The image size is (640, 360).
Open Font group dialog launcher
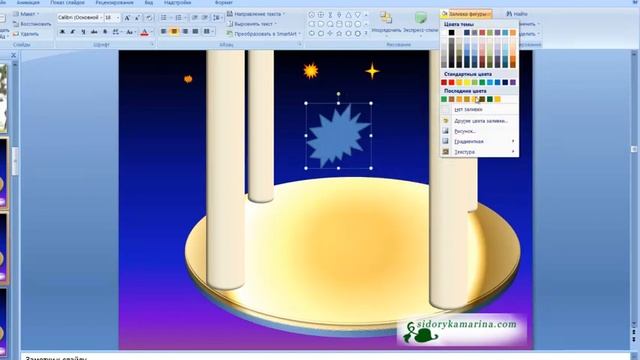(153, 44)
